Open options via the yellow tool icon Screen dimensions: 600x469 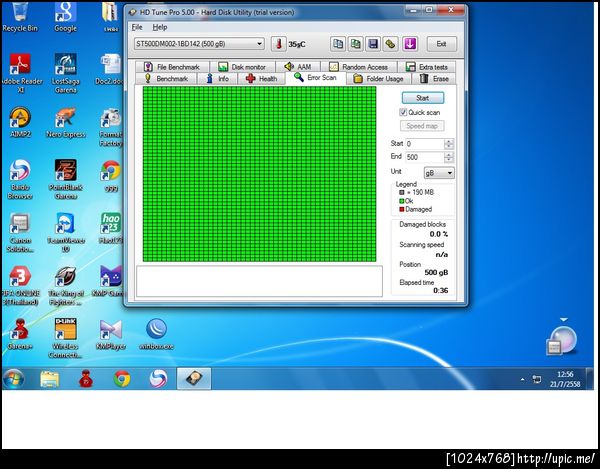pyautogui.click(x=391, y=44)
